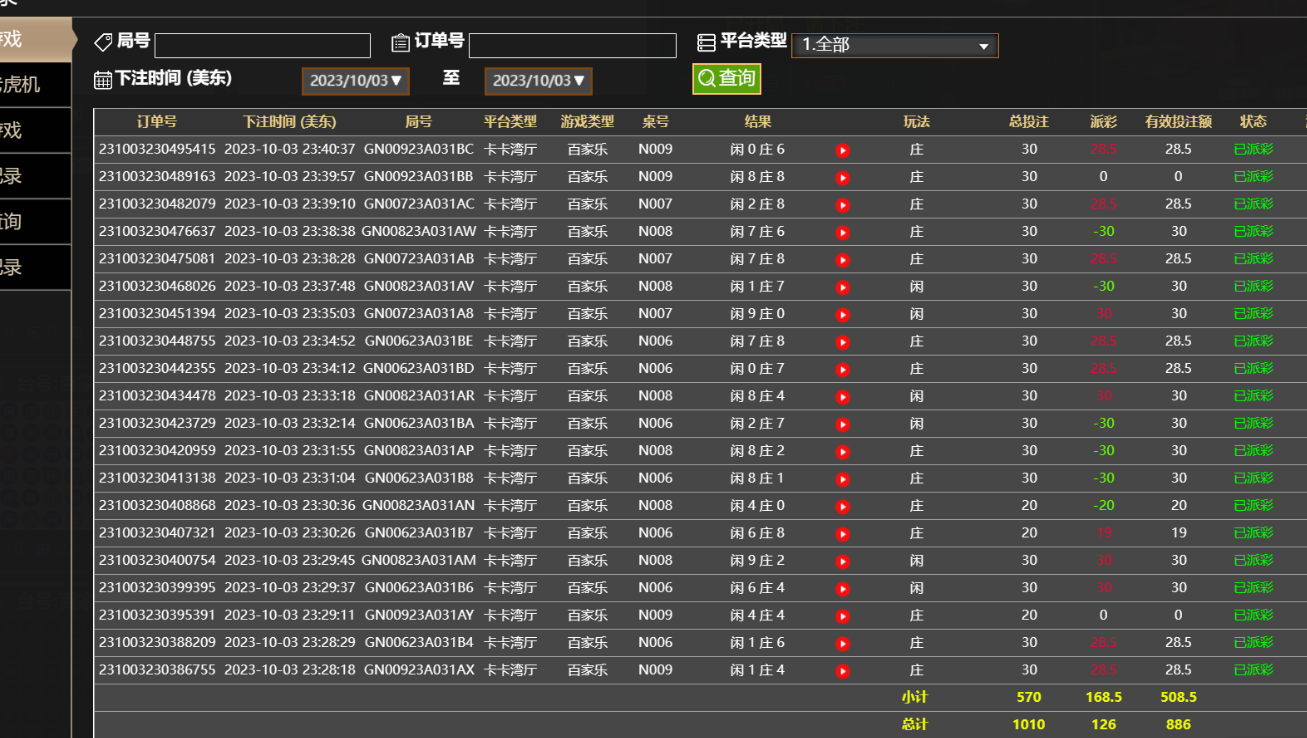Click the 玩法 column header
Image resolution: width=1307 pixels, height=738 pixels.
tap(916, 122)
